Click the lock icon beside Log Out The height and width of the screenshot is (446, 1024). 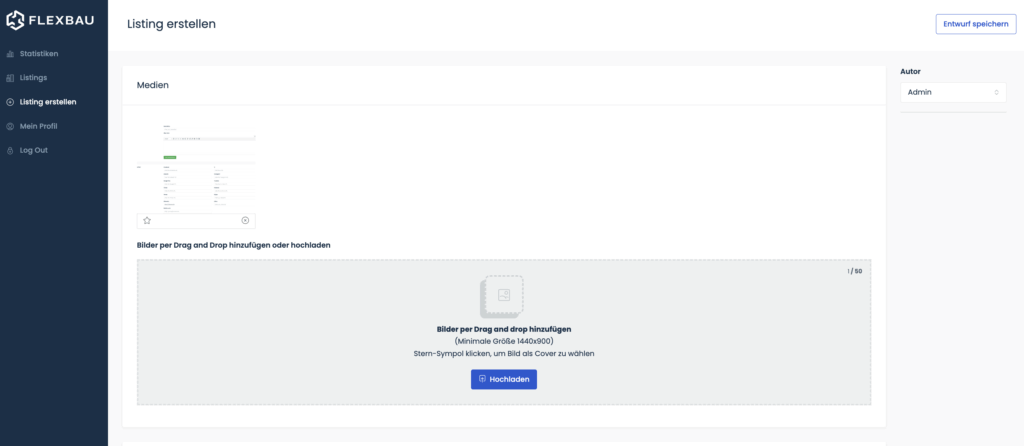pyautogui.click(x=10, y=150)
